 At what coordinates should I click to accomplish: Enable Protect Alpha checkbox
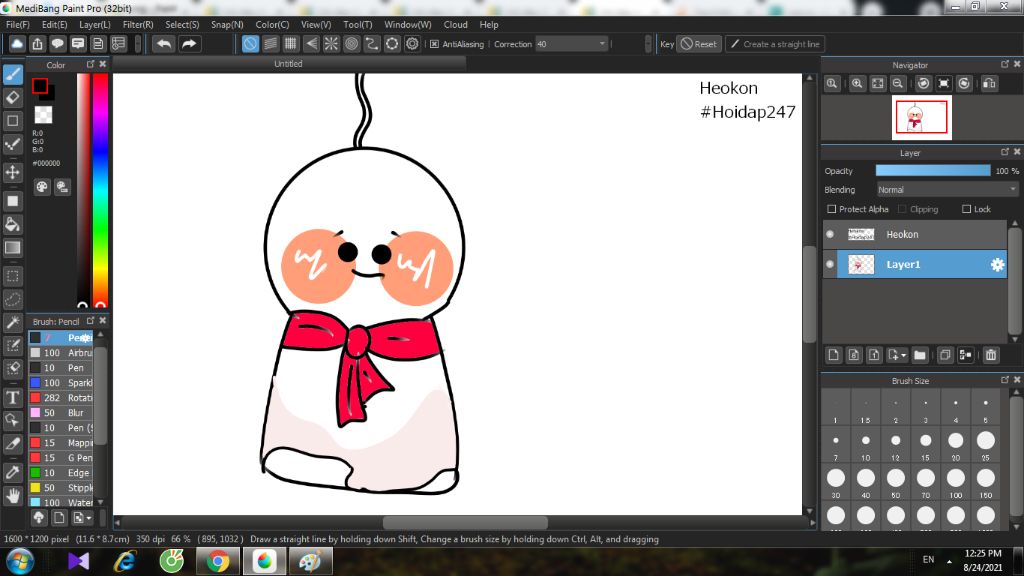[831, 209]
